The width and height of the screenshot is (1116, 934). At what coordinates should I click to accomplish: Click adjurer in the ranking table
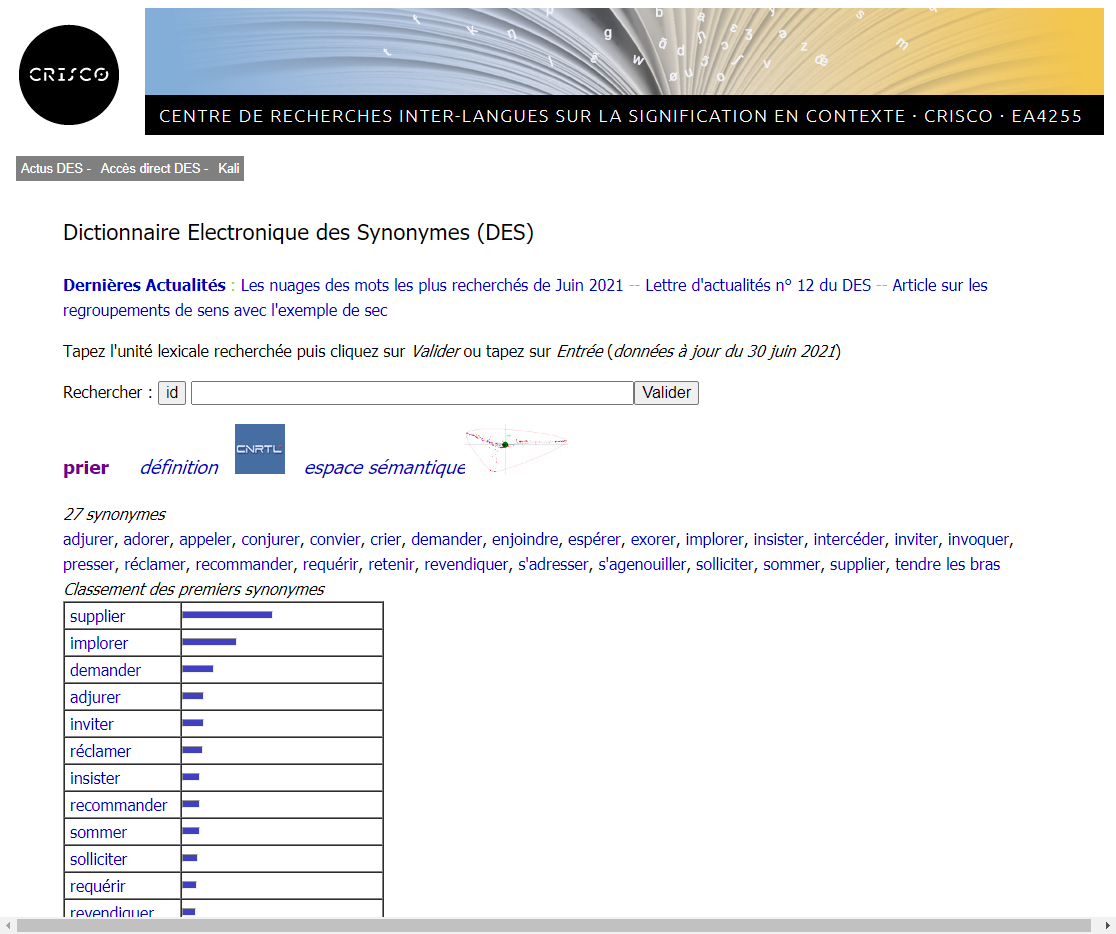tap(95, 698)
